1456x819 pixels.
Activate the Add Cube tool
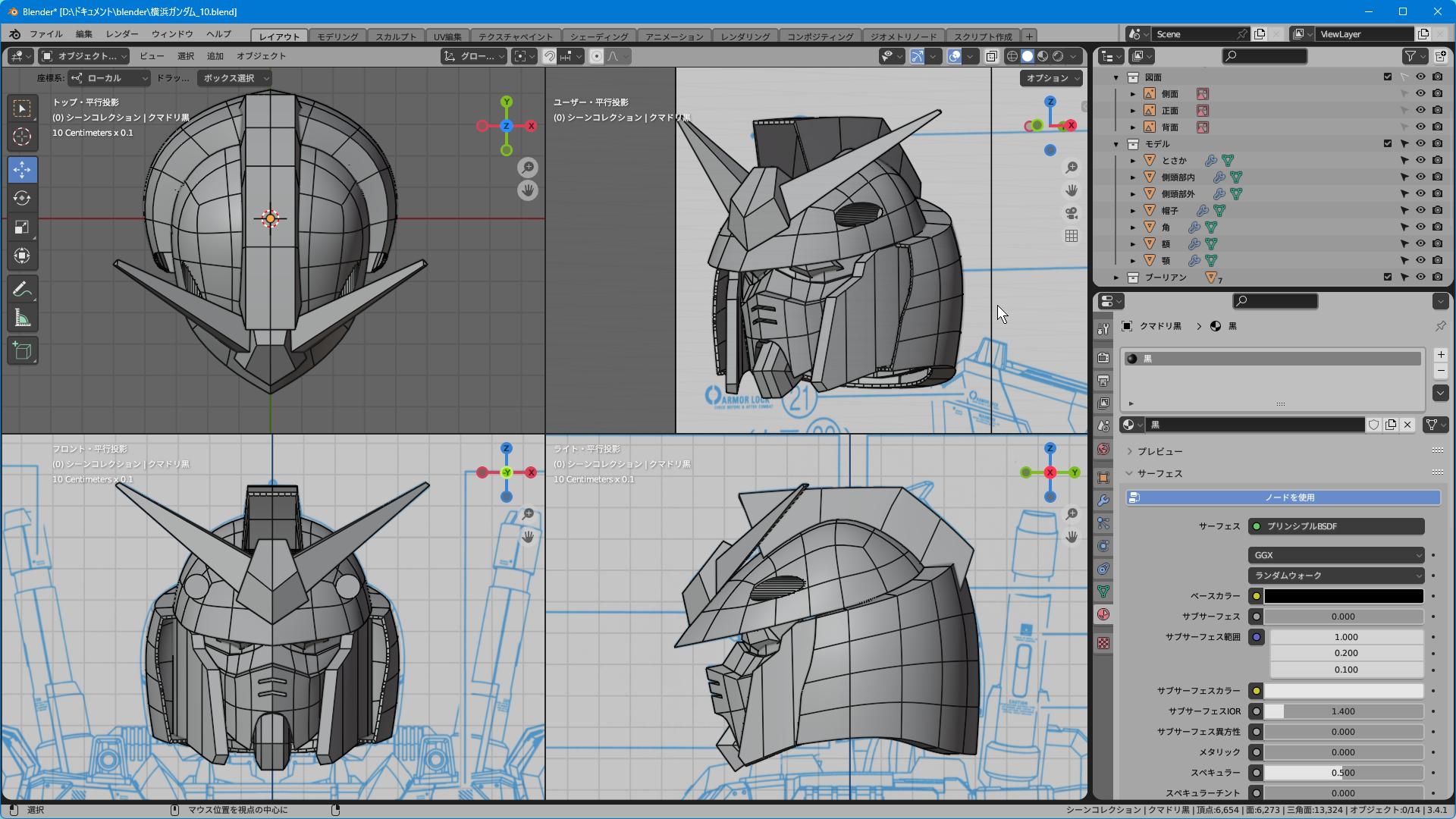pyautogui.click(x=22, y=351)
